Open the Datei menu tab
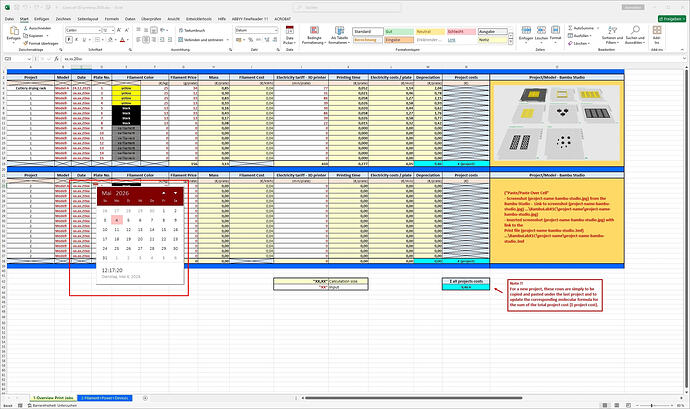The width and height of the screenshot is (690, 409). 9,19
